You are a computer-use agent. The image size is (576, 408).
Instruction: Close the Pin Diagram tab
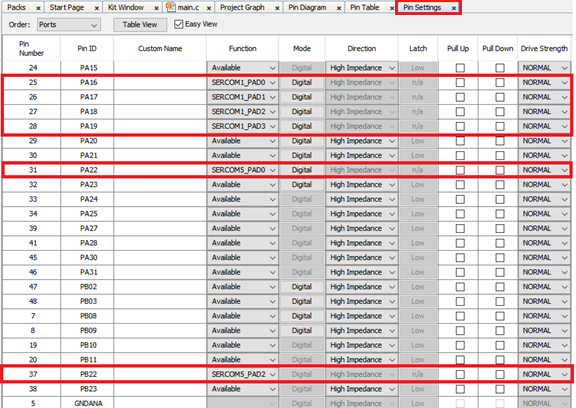(x=339, y=8)
